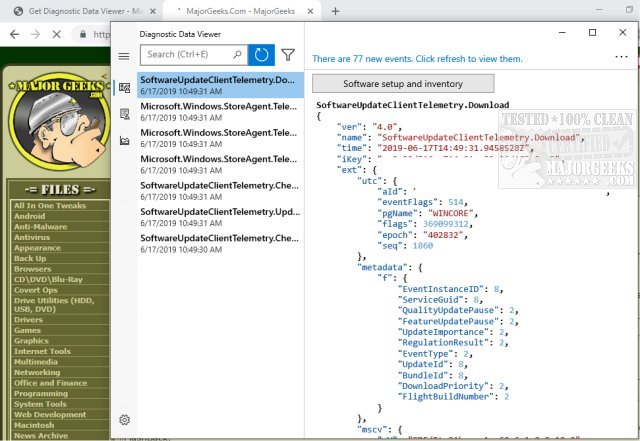640x441 pixels.
Task: Click Software setup and inventory button
Action: 403,83
